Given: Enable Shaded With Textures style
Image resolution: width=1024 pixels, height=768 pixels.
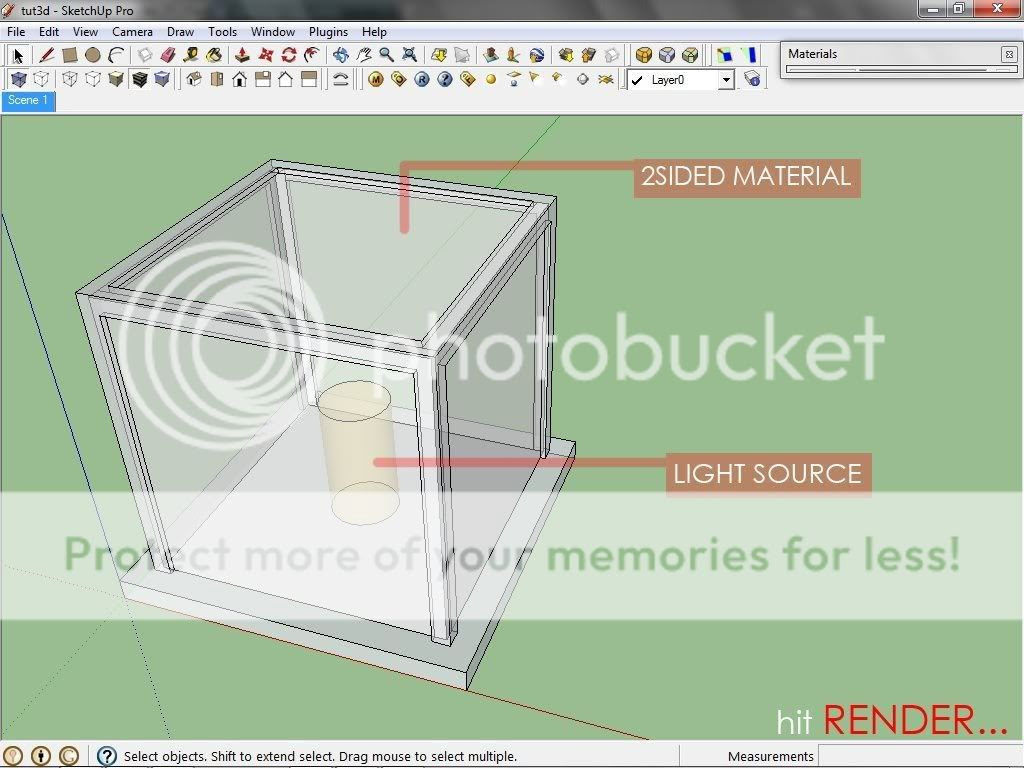Looking at the screenshot, I should 139,80.
